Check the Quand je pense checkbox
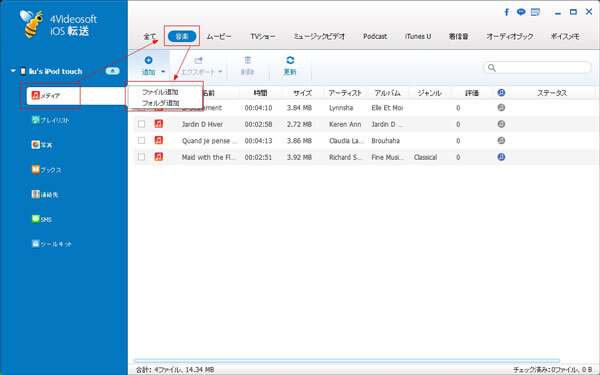The height and width of the screenshot is (375, 600). click(142, 140)
